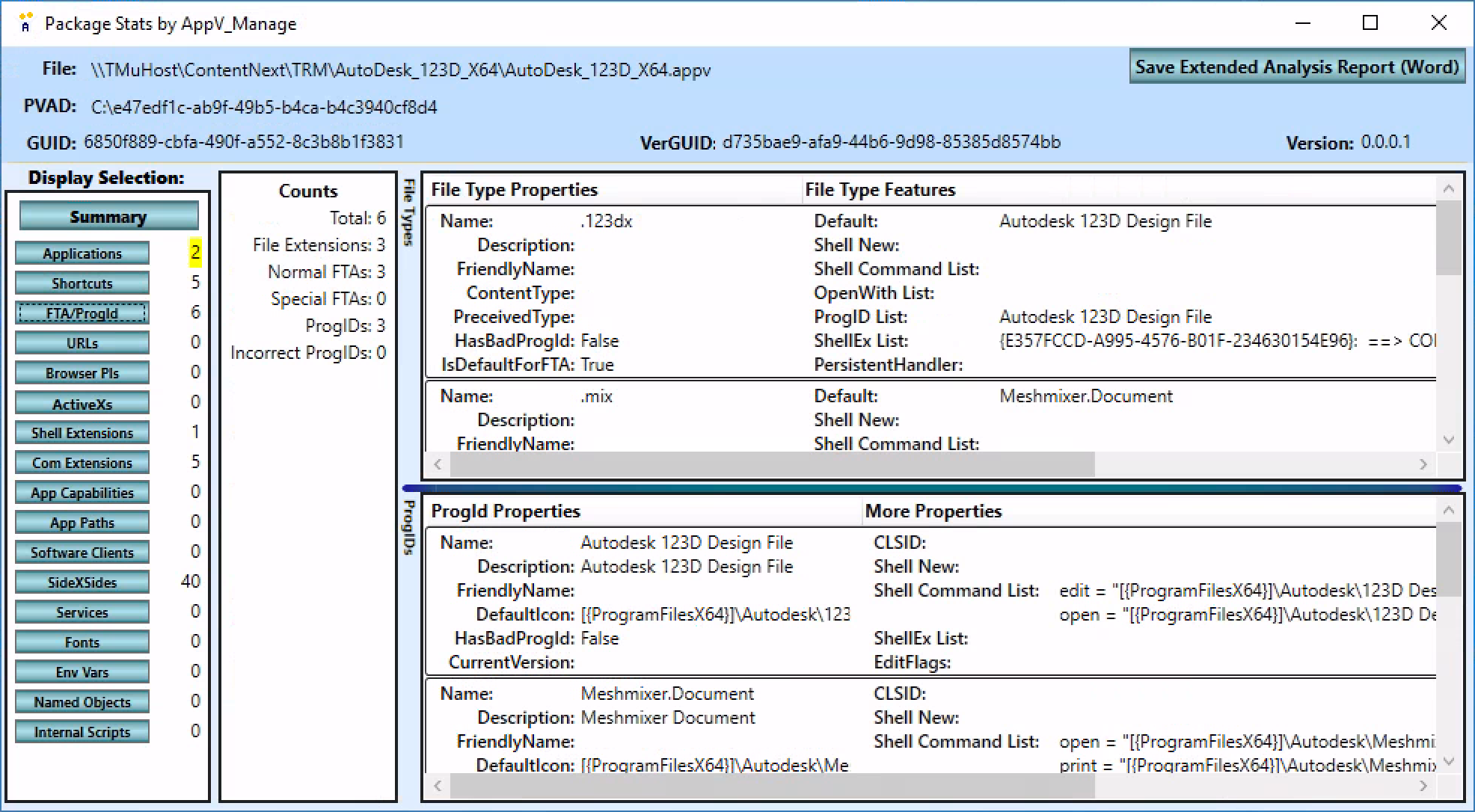Image resolution: width=1475 pixels, height=812 pixels.
Task: Show the Applications list
Action: tap(82, 253)
